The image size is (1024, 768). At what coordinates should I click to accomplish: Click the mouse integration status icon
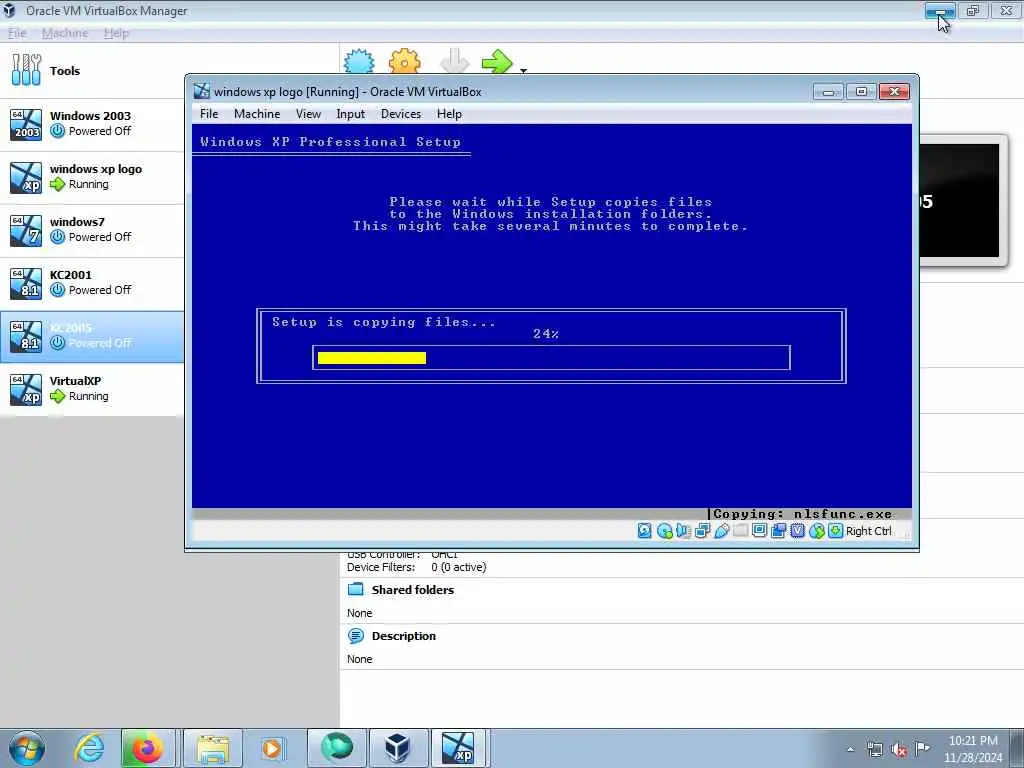tap(816, 531)
